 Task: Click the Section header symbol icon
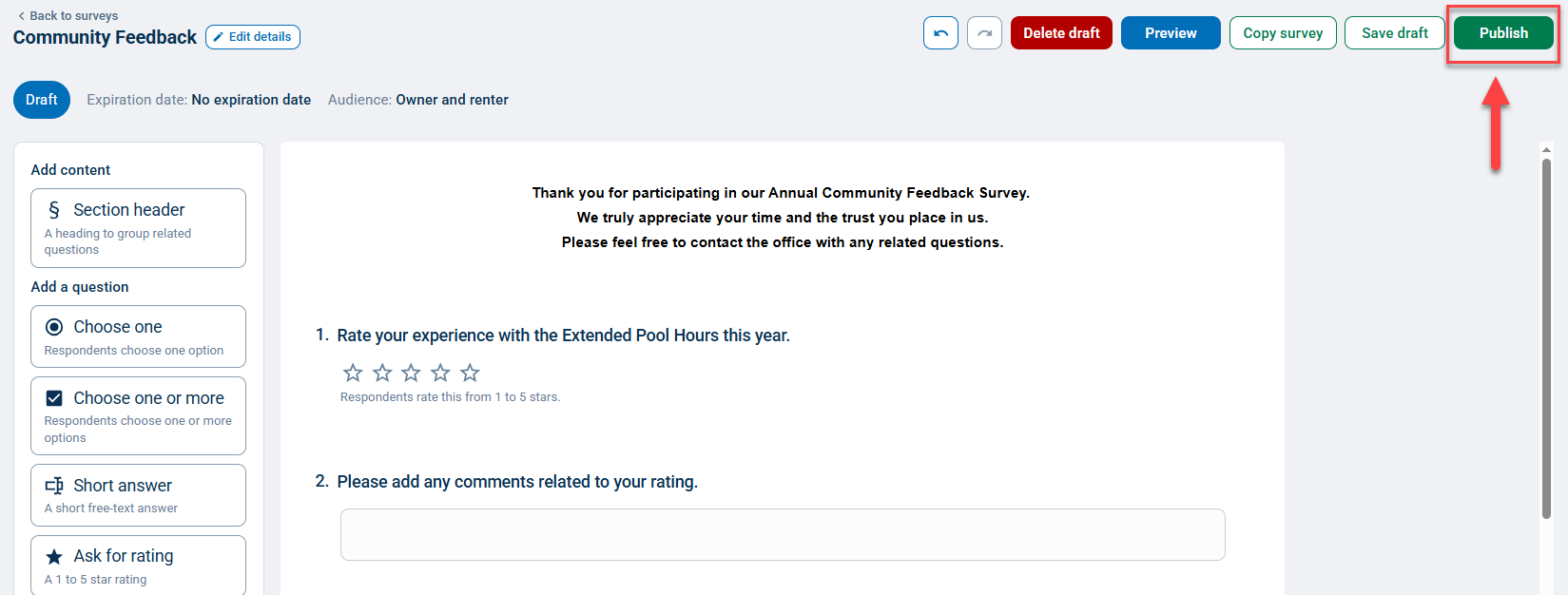54,210
